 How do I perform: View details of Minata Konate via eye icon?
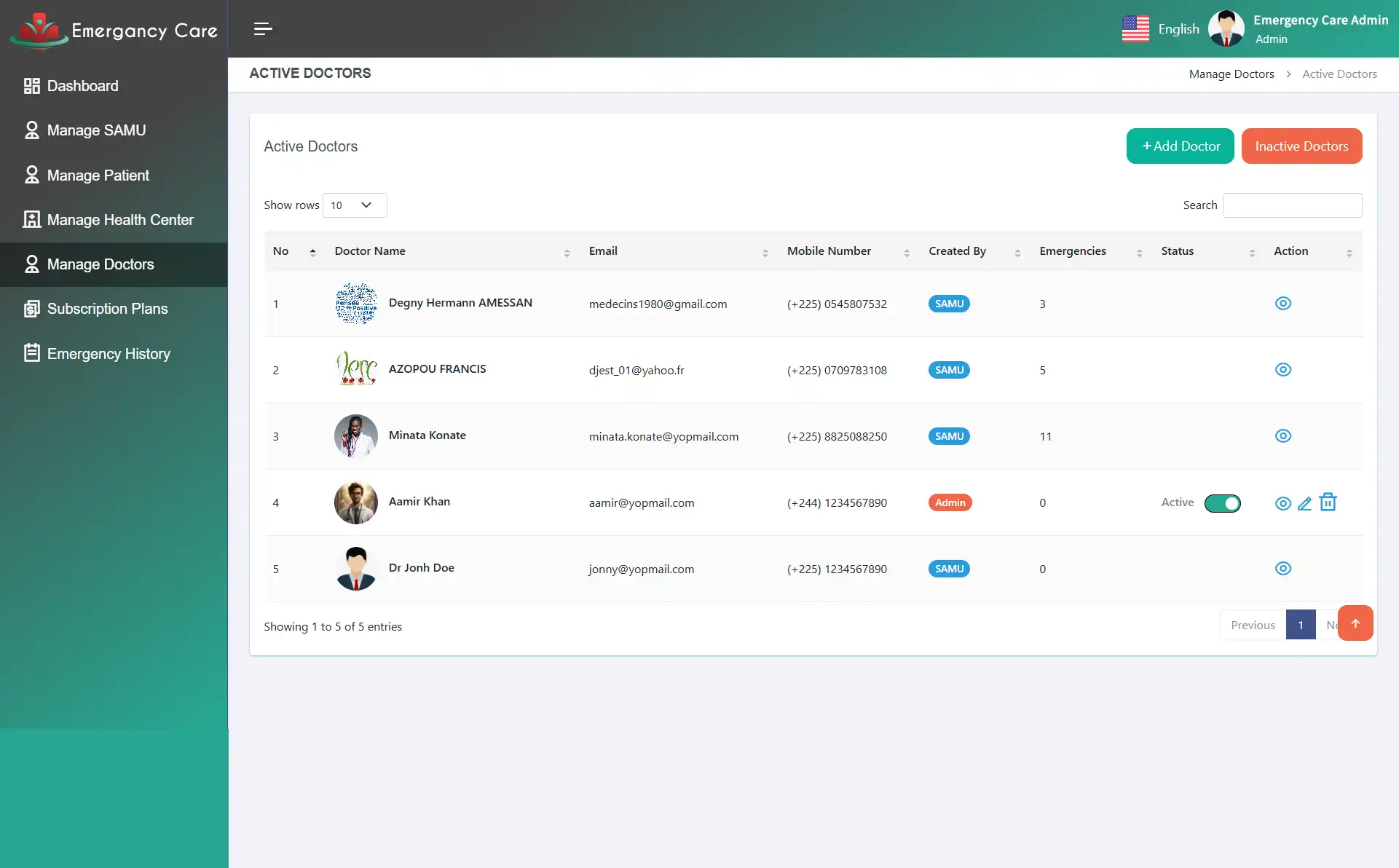pos(1283,435)
